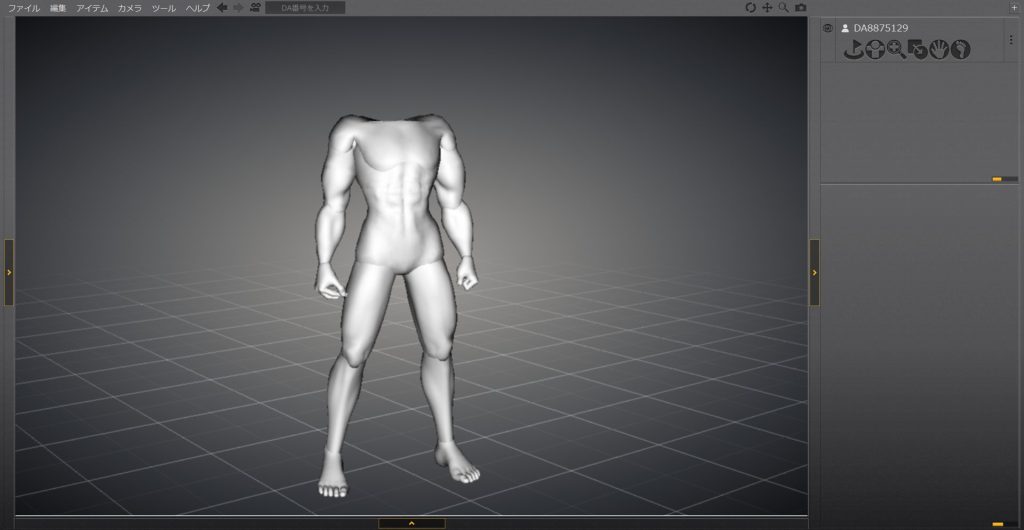Click the video camera icon beside arrows
The image size is (1024, 530).
coord(255,7)
